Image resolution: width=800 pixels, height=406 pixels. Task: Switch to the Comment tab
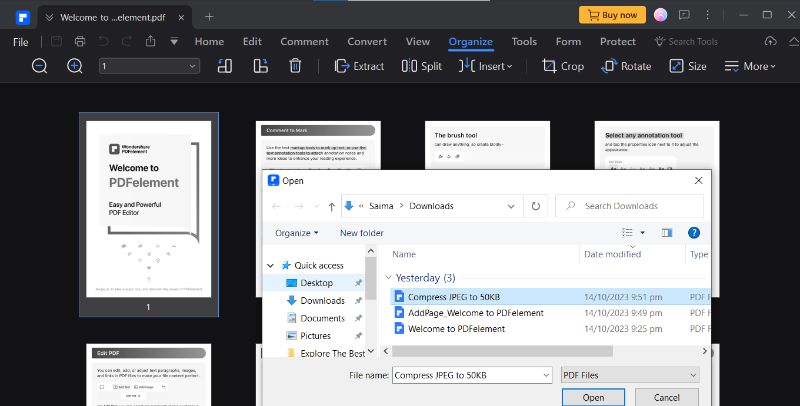tap(304, 42)
